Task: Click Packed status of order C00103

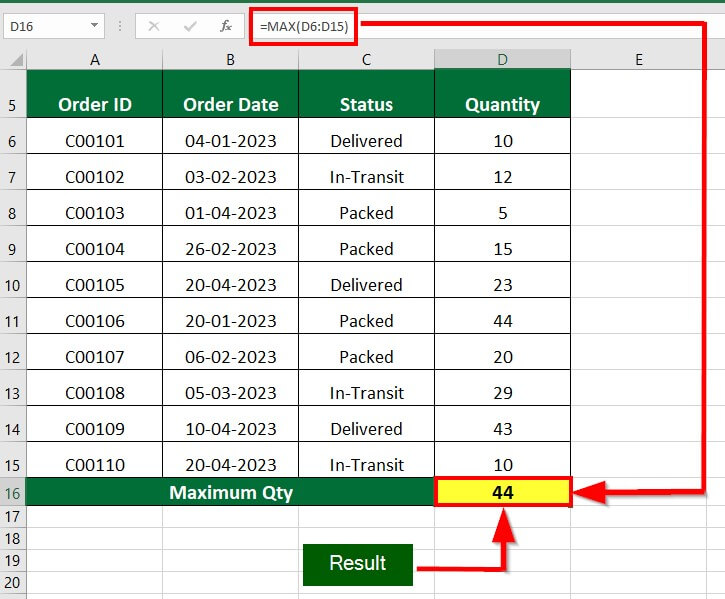Action: [366, 208]
